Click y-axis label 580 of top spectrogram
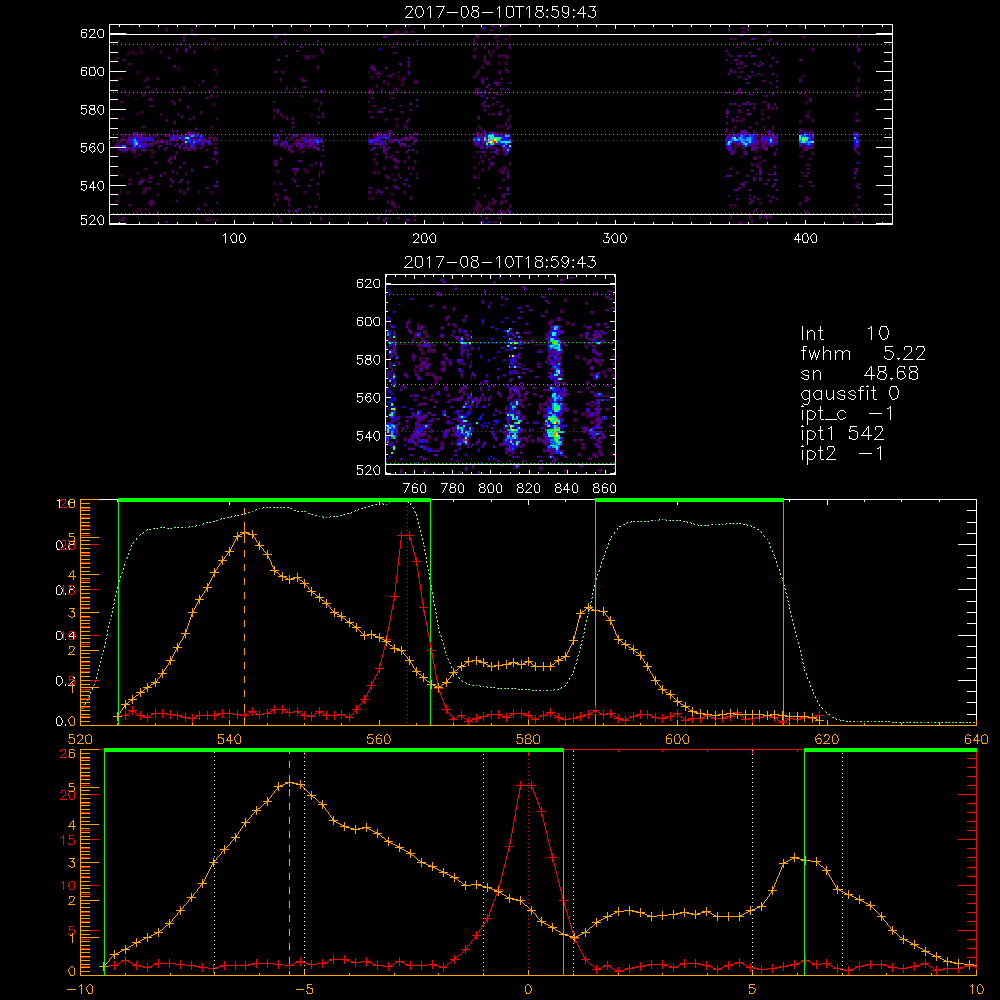Image resolution: width=1000 pixels, height=1000 pixels. click(92, 110)
